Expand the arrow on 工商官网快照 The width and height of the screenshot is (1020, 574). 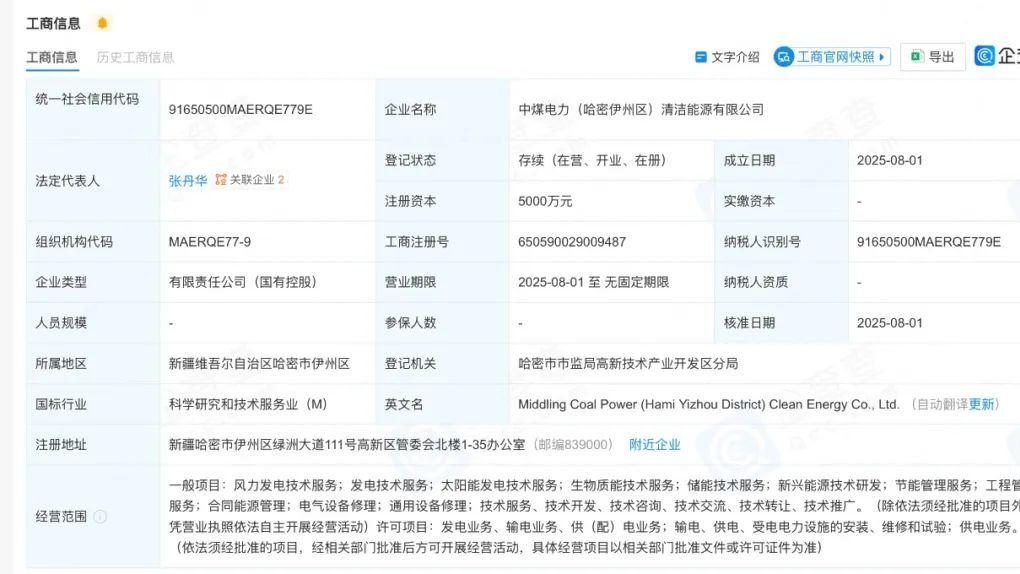click(x=881, y=57)
